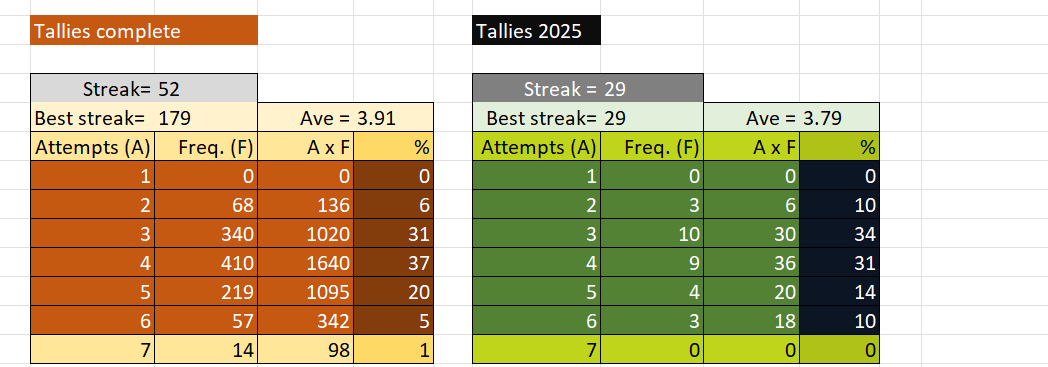Click the frequency cell showing 219
This screenshot has width=1048, height=367.
pyautogui.click(x=206, y=291)
